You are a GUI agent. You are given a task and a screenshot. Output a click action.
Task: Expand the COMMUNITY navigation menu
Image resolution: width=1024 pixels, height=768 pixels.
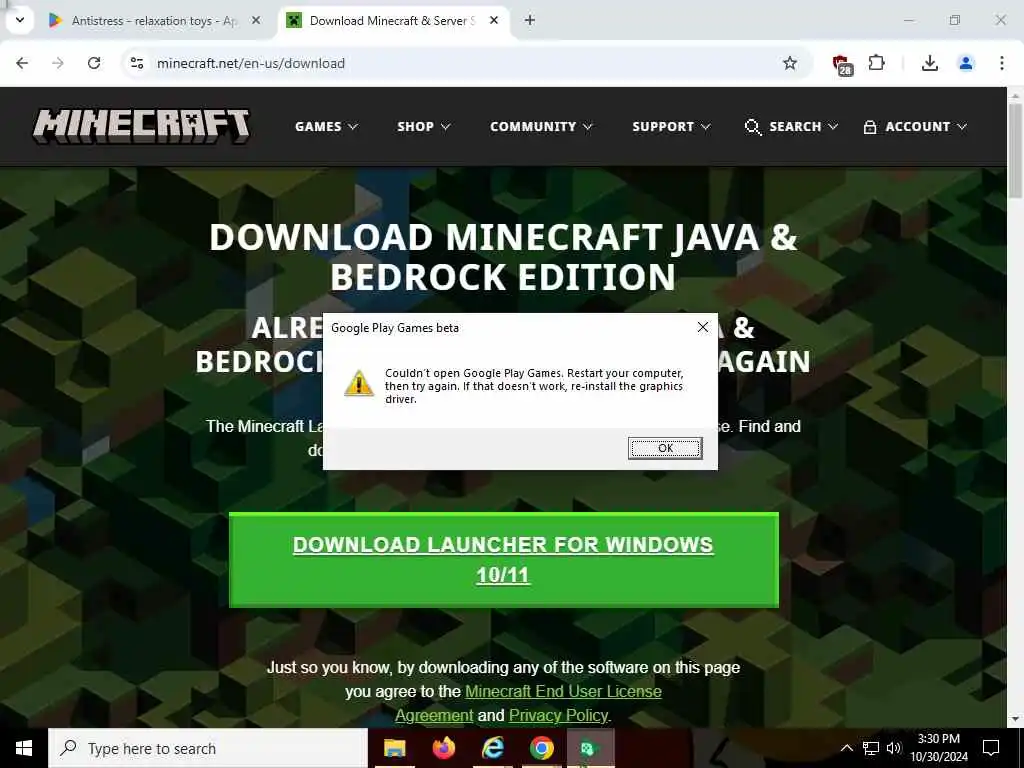pyautogui.click(x=541, y=127)
